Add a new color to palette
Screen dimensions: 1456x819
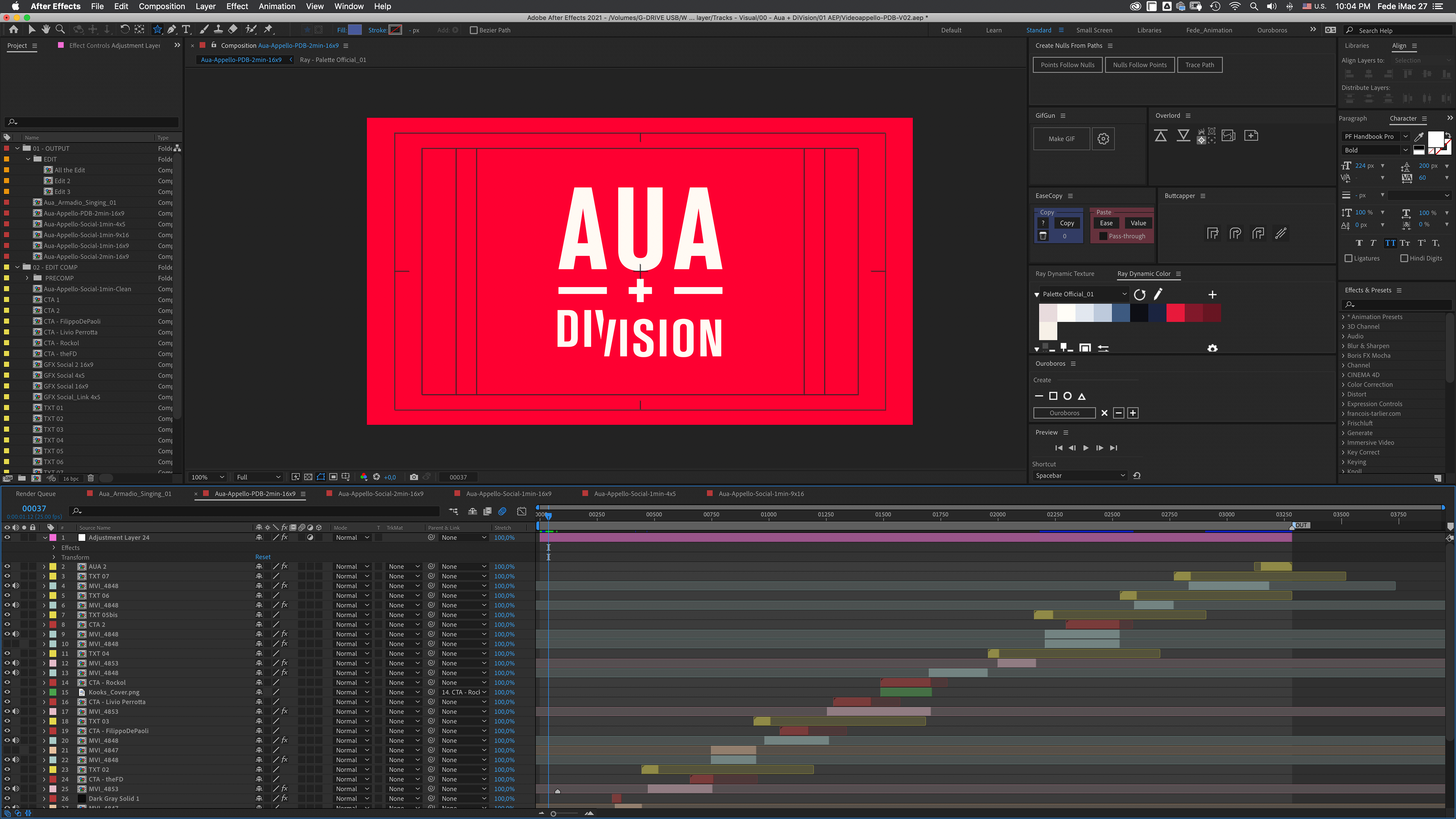tap(1213, 295)
